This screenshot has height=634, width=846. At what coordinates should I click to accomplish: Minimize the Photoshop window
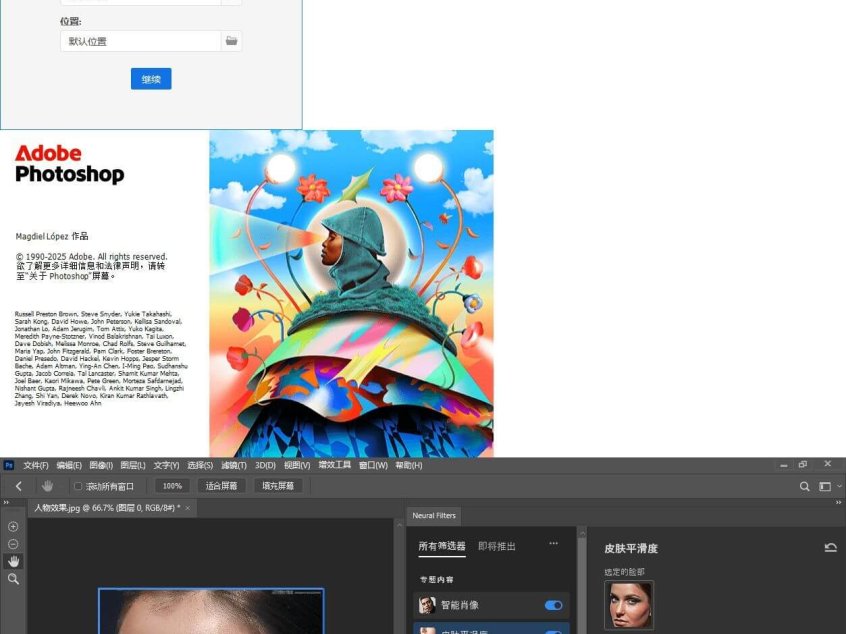pos(783,465)
